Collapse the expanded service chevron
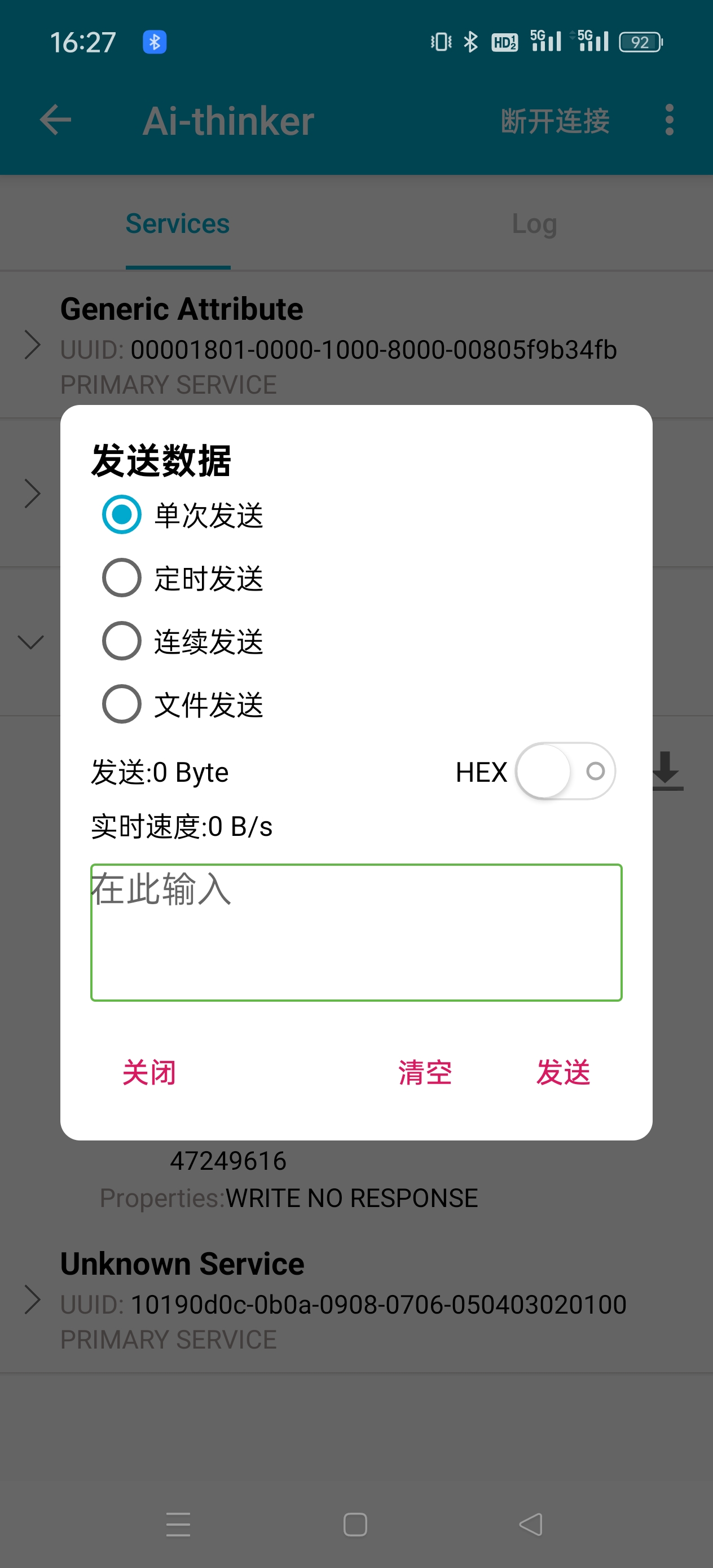Screen dimensions: 713x1568 click(30, 641)
